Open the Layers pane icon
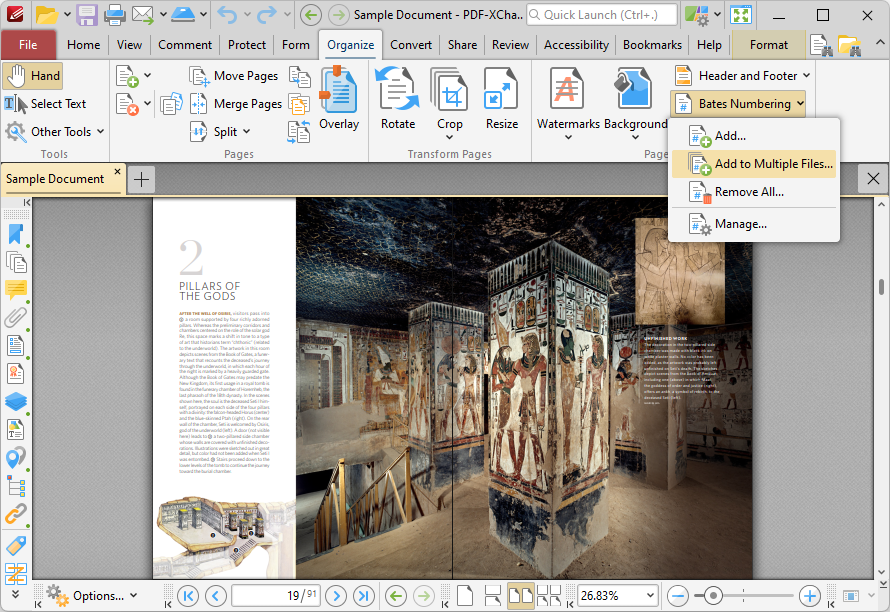This screenshot has width=890, height=612. click(x=16, y=401)
